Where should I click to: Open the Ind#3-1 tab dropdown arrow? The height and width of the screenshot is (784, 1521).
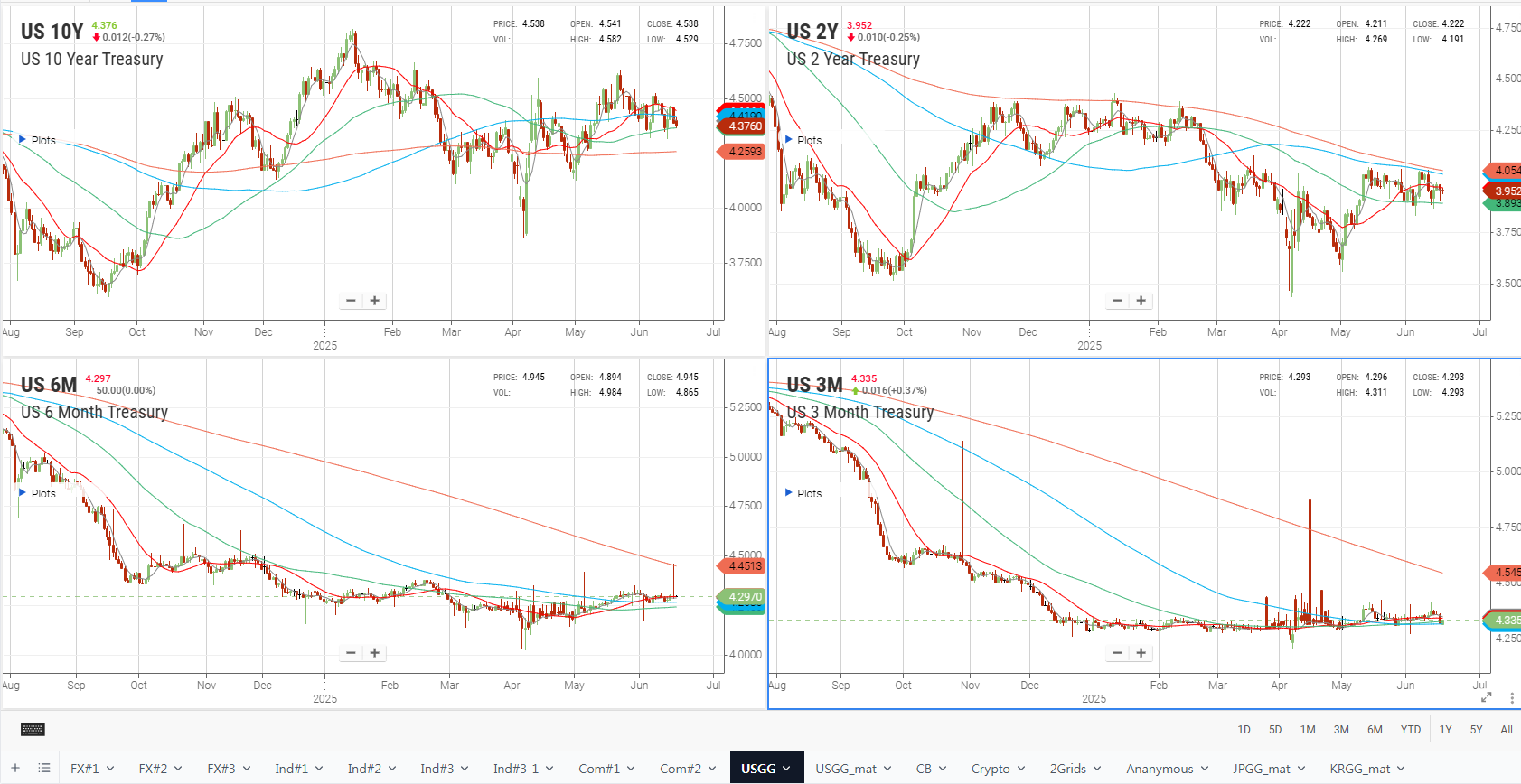pos(549,769)
